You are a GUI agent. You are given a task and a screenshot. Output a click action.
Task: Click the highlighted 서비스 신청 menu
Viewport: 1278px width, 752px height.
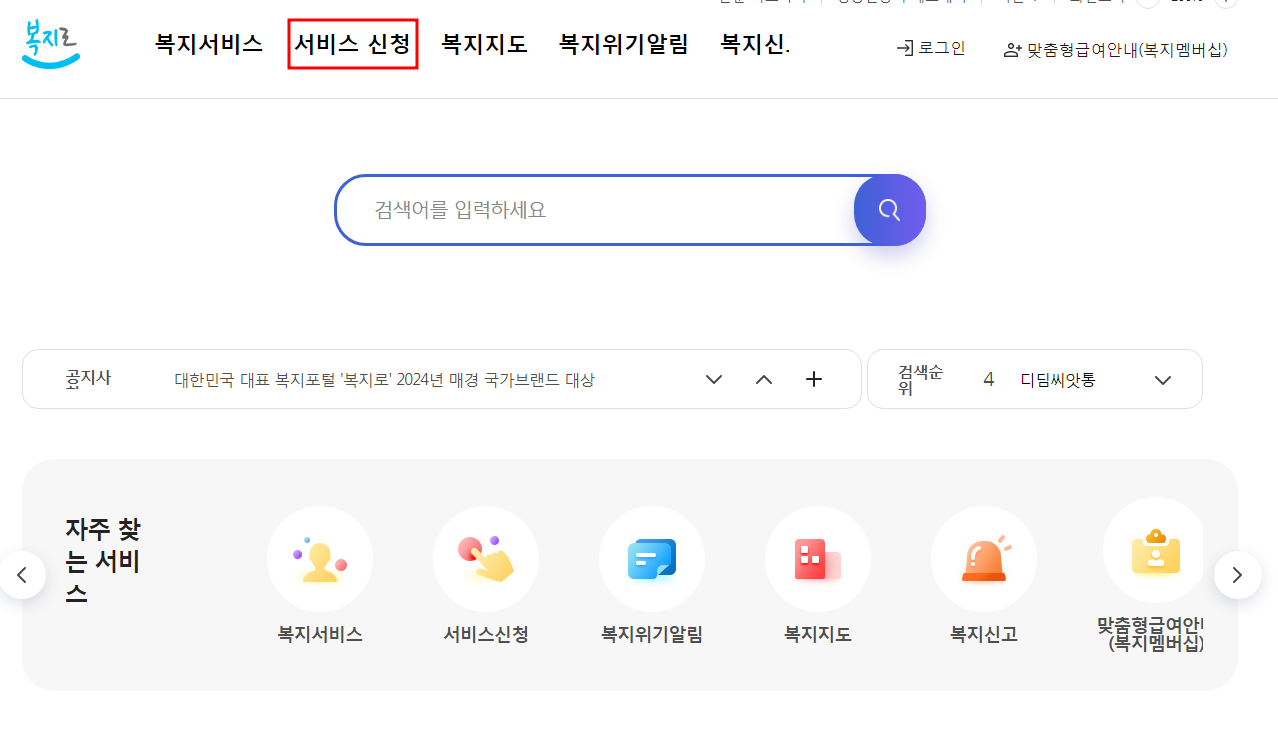[352, 45]
